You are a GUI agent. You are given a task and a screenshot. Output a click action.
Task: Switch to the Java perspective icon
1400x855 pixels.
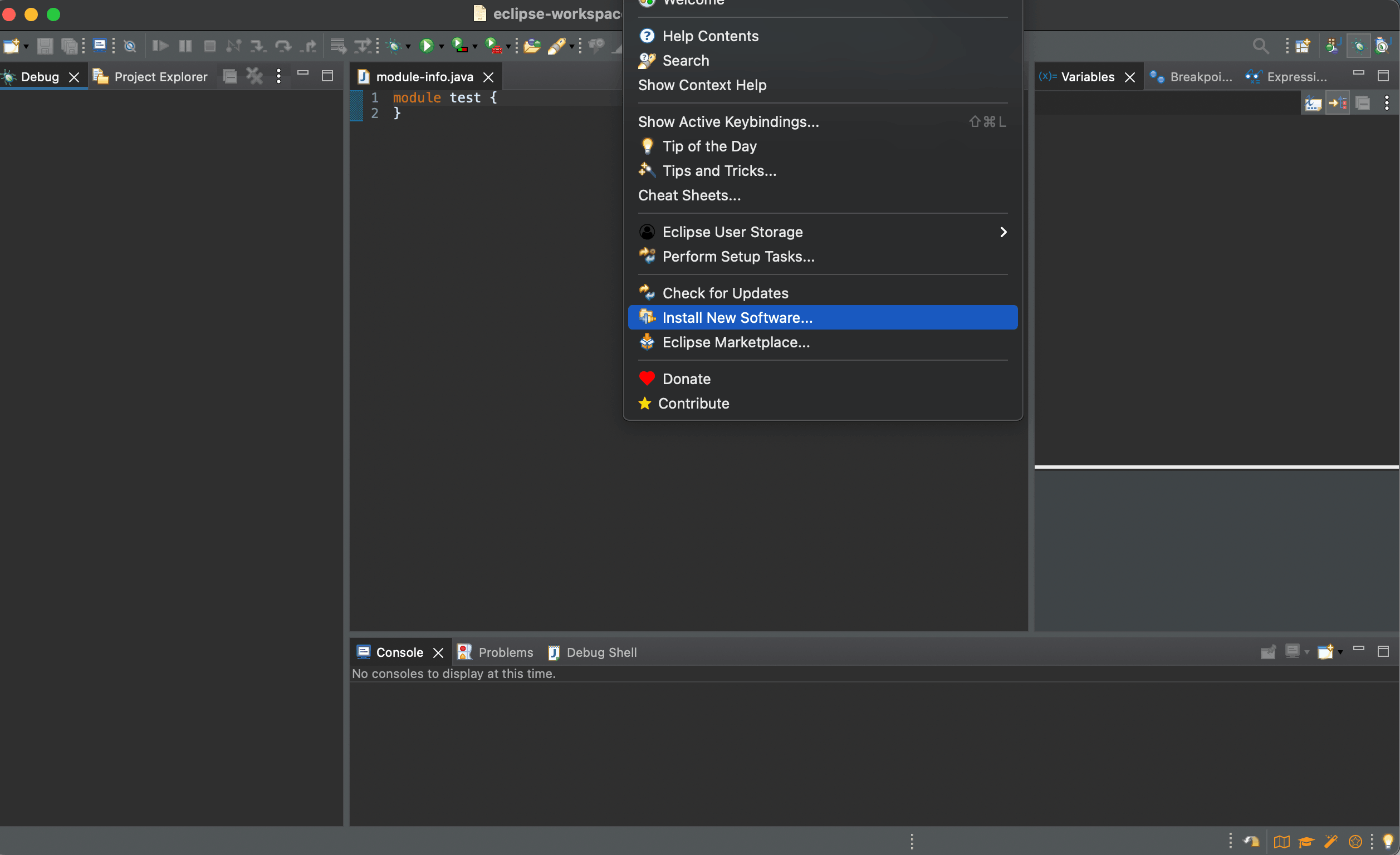click(1331, 46)
